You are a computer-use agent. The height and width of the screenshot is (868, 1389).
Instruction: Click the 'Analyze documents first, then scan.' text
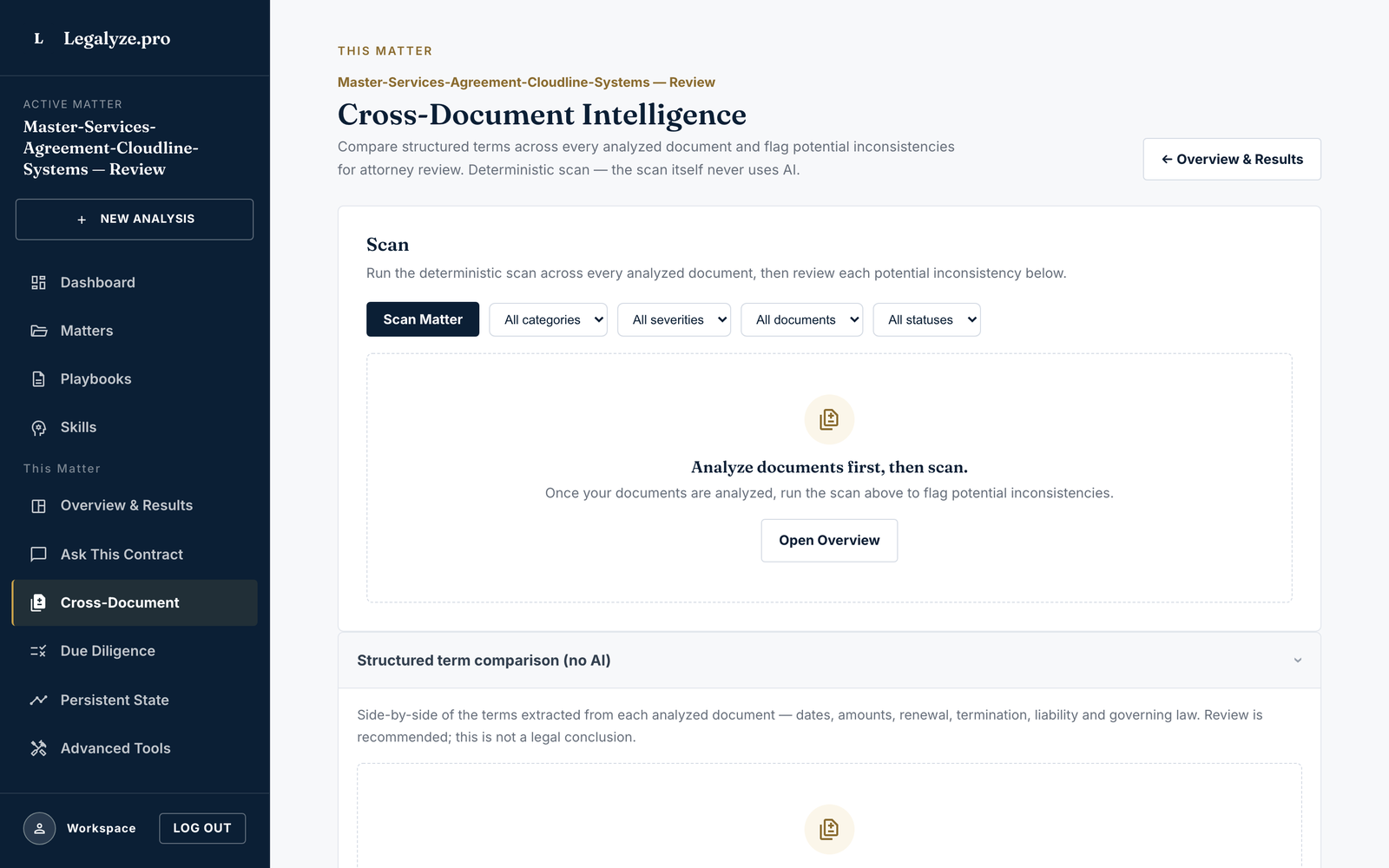829,467
